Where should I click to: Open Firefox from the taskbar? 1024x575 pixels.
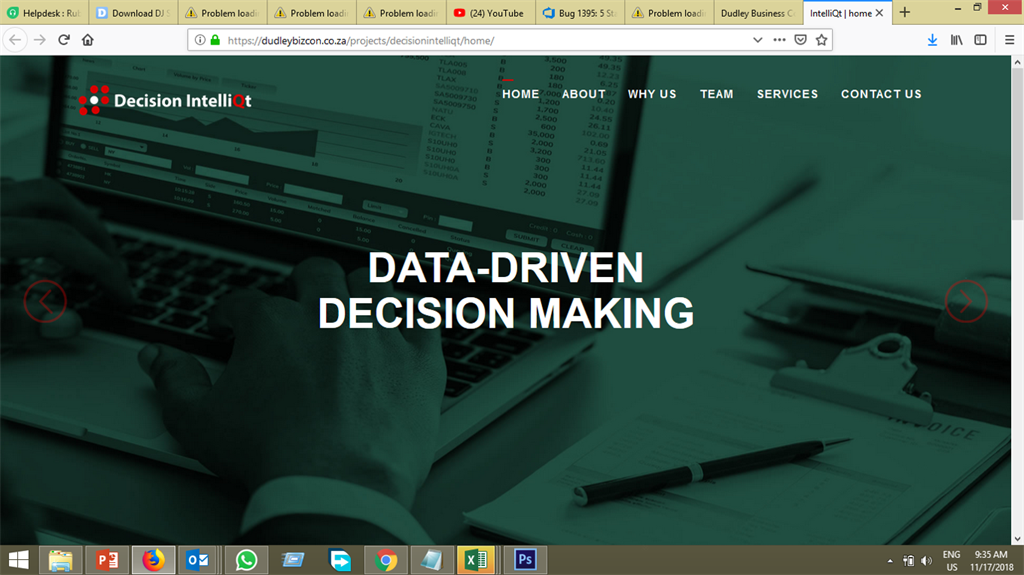153,560
